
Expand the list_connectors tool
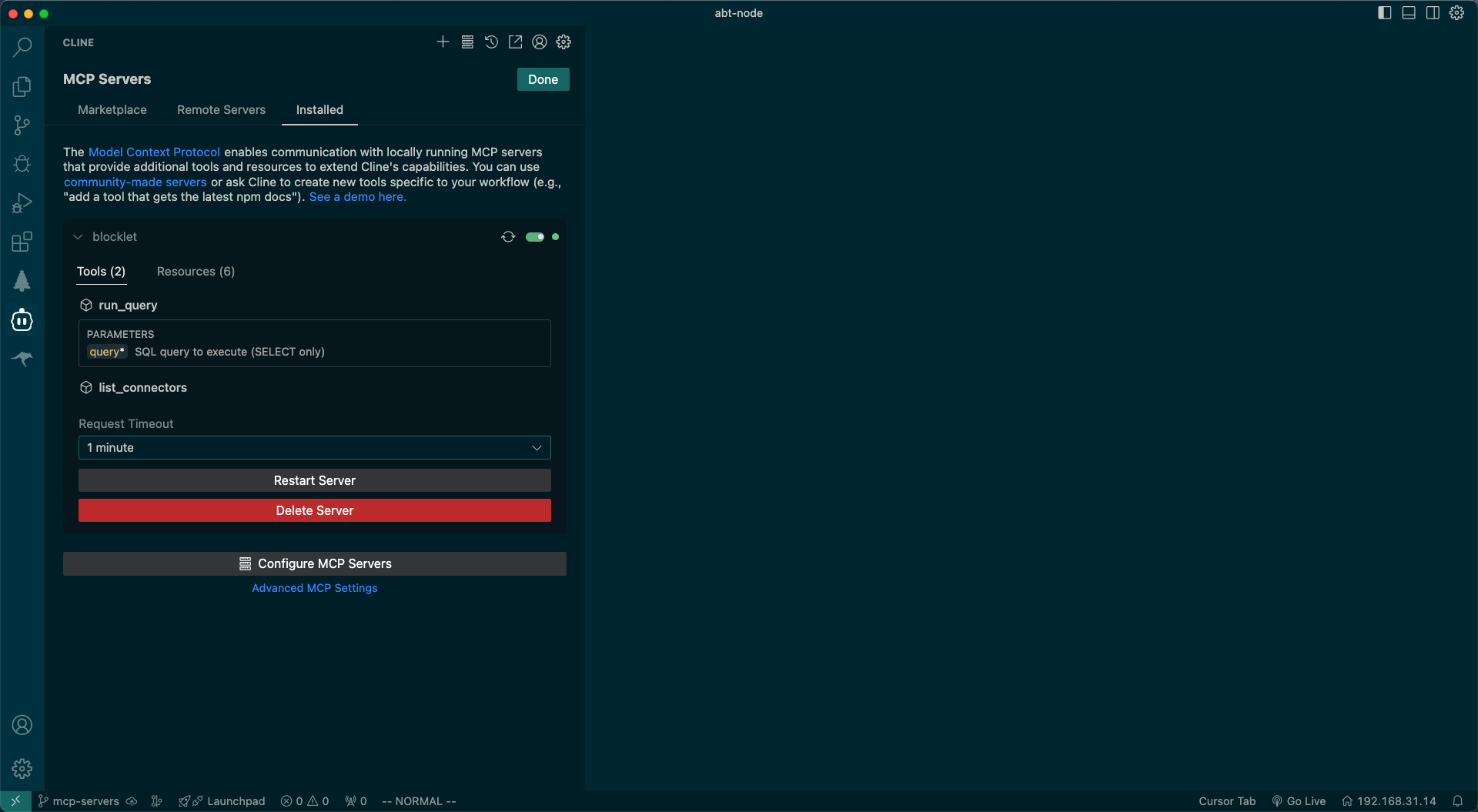click(142, 388)
